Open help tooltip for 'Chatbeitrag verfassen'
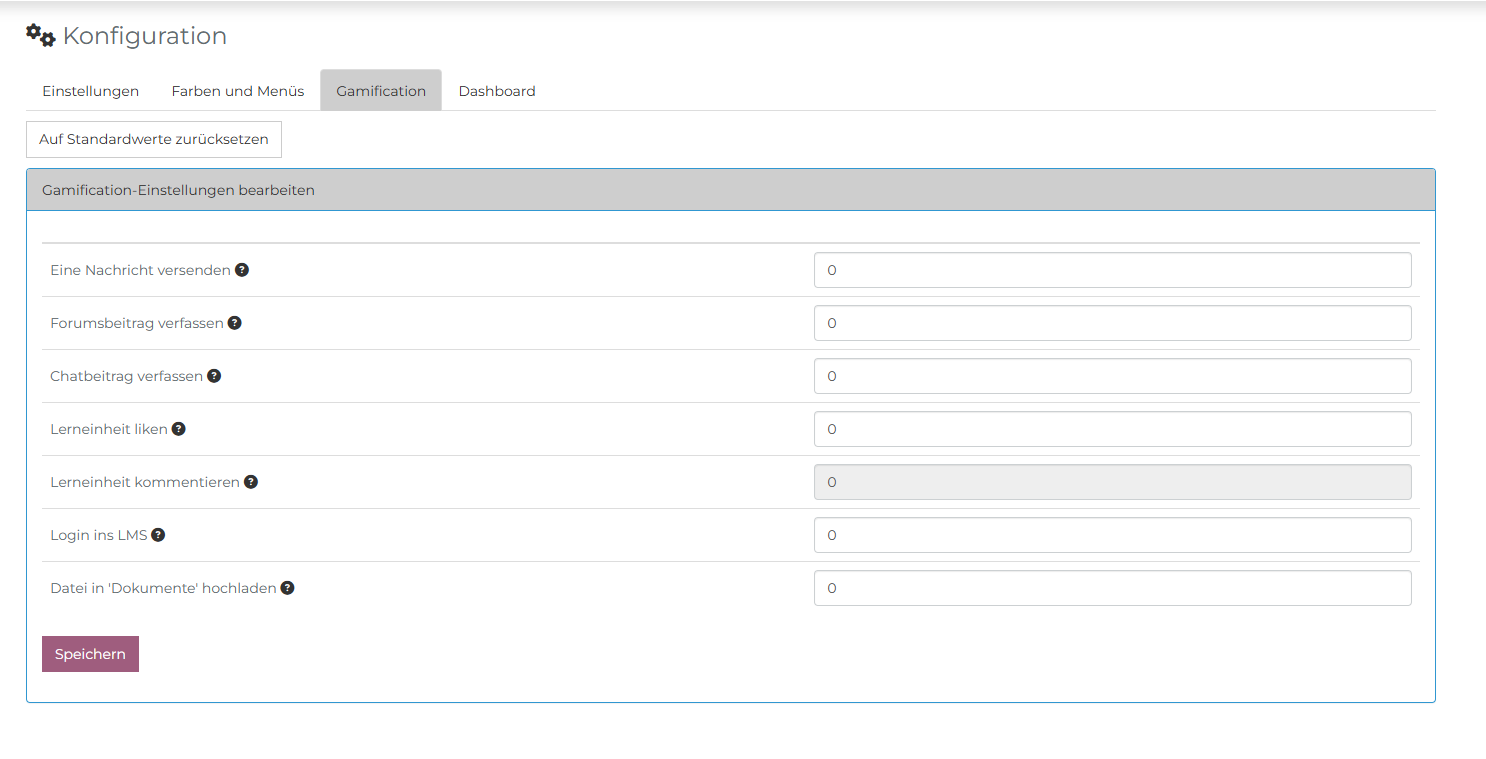1486x759 pixels. coord(214,376)
